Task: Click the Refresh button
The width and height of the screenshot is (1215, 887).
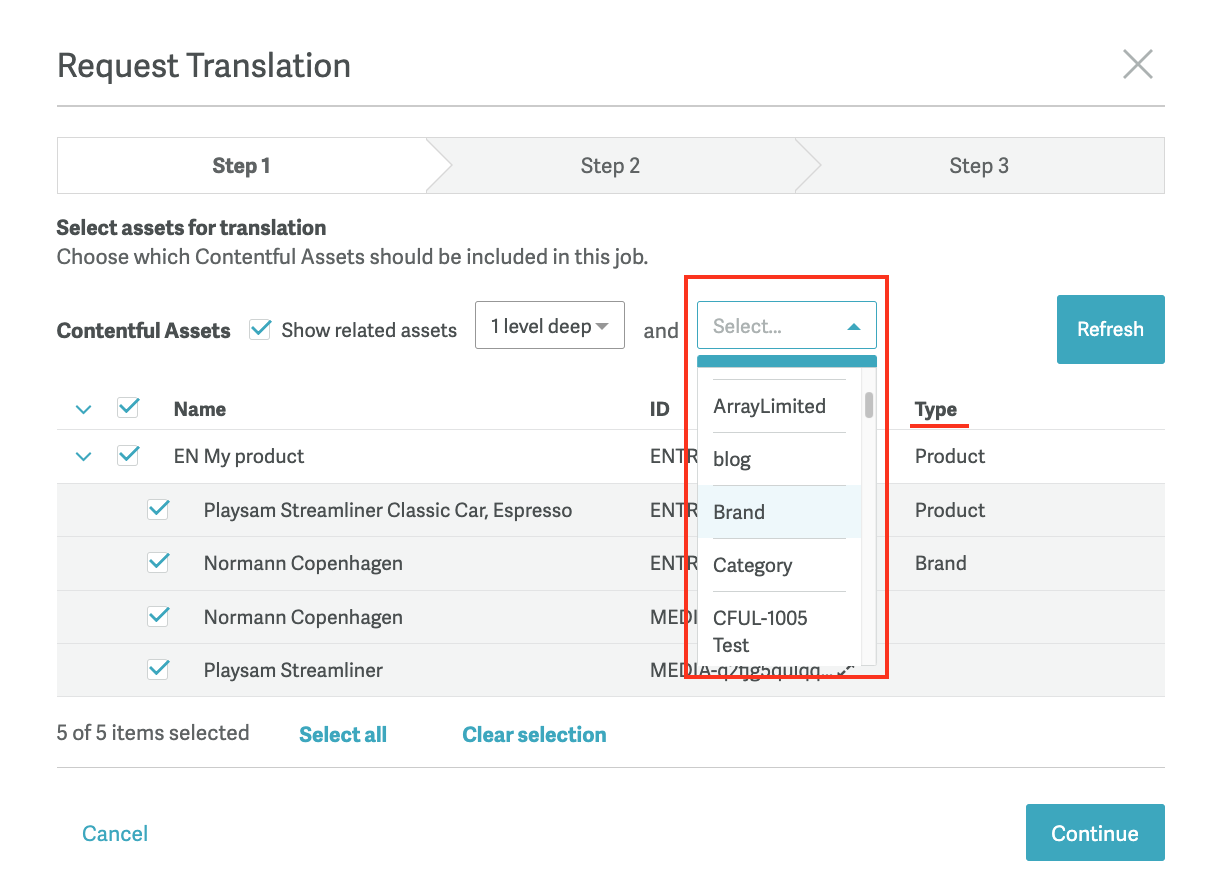Action: point(1110,329)
